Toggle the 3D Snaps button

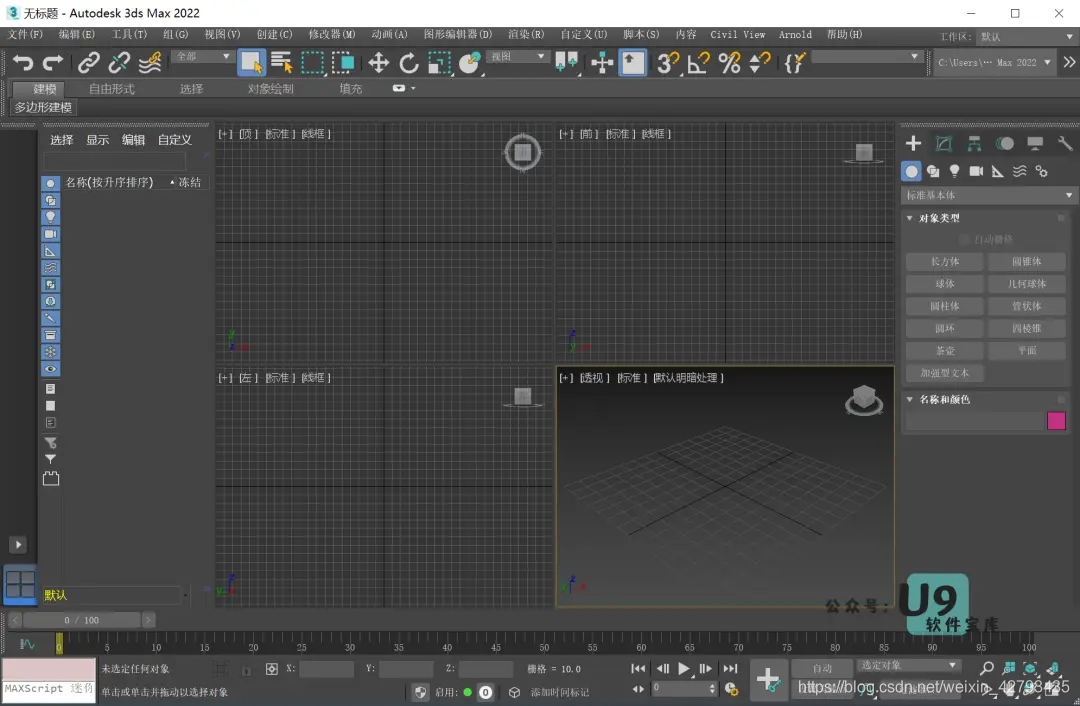coord(667,63)
